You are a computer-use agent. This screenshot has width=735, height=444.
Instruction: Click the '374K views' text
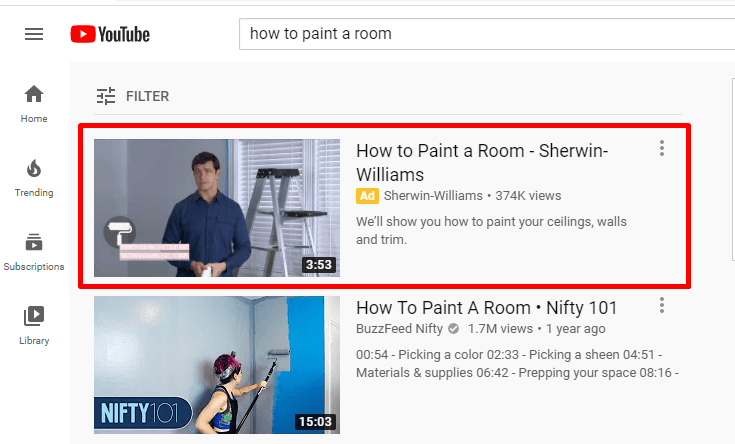tap(528, 196)
